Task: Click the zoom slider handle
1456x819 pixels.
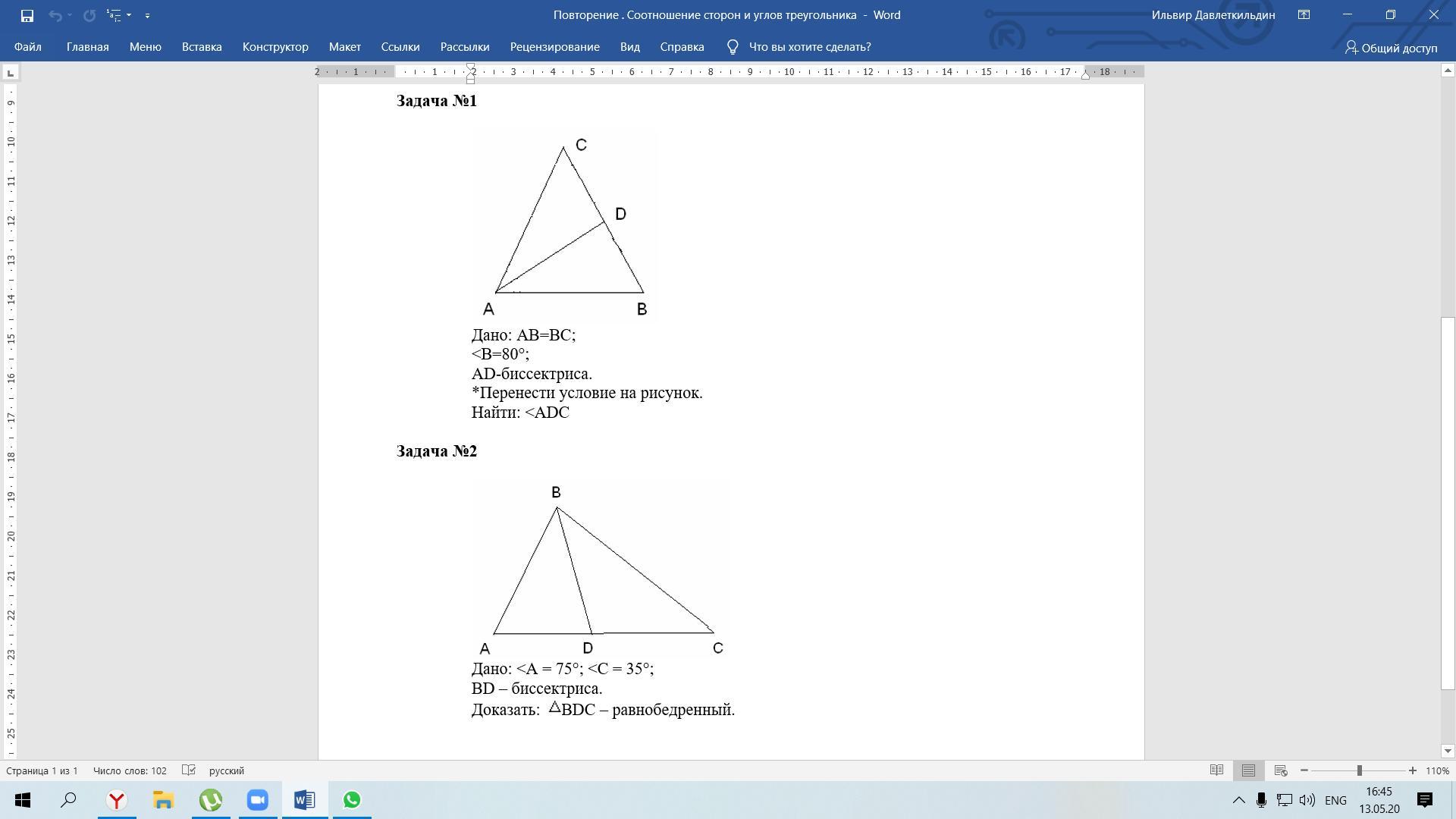Action: (1360, 770)
